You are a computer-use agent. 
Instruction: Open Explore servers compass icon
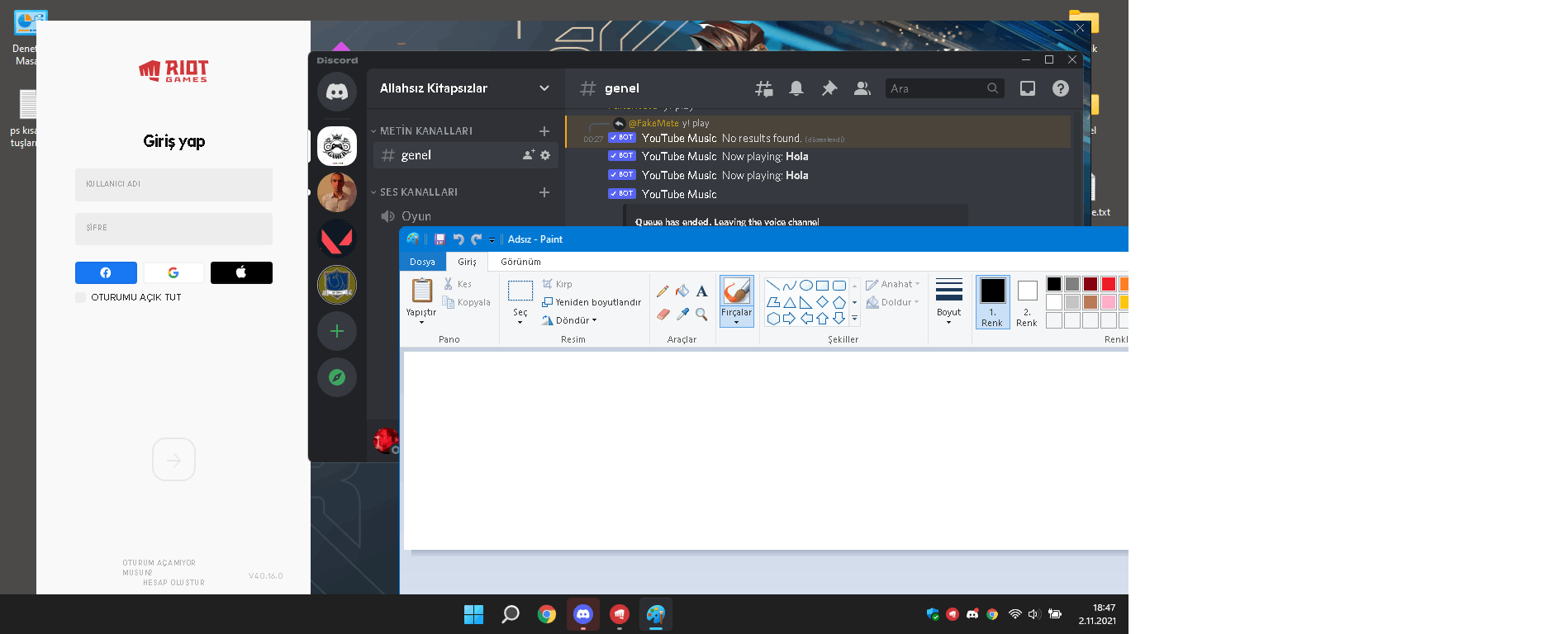coord(337,377)
